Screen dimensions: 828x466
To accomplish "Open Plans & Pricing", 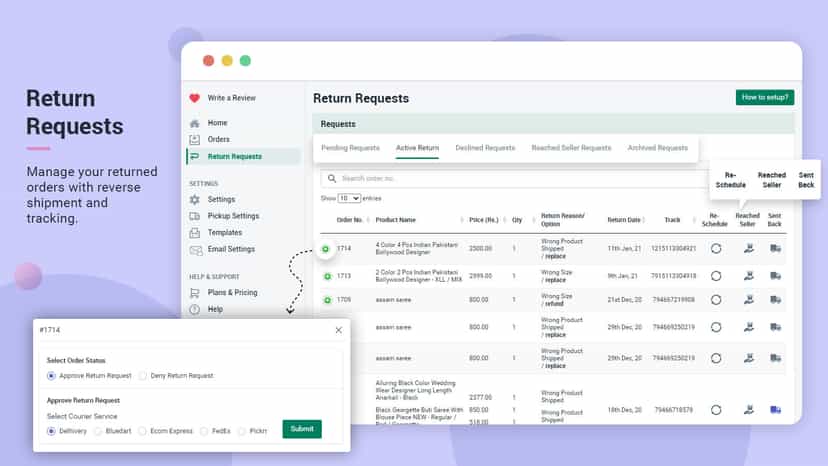I will (x=232, y=292).
